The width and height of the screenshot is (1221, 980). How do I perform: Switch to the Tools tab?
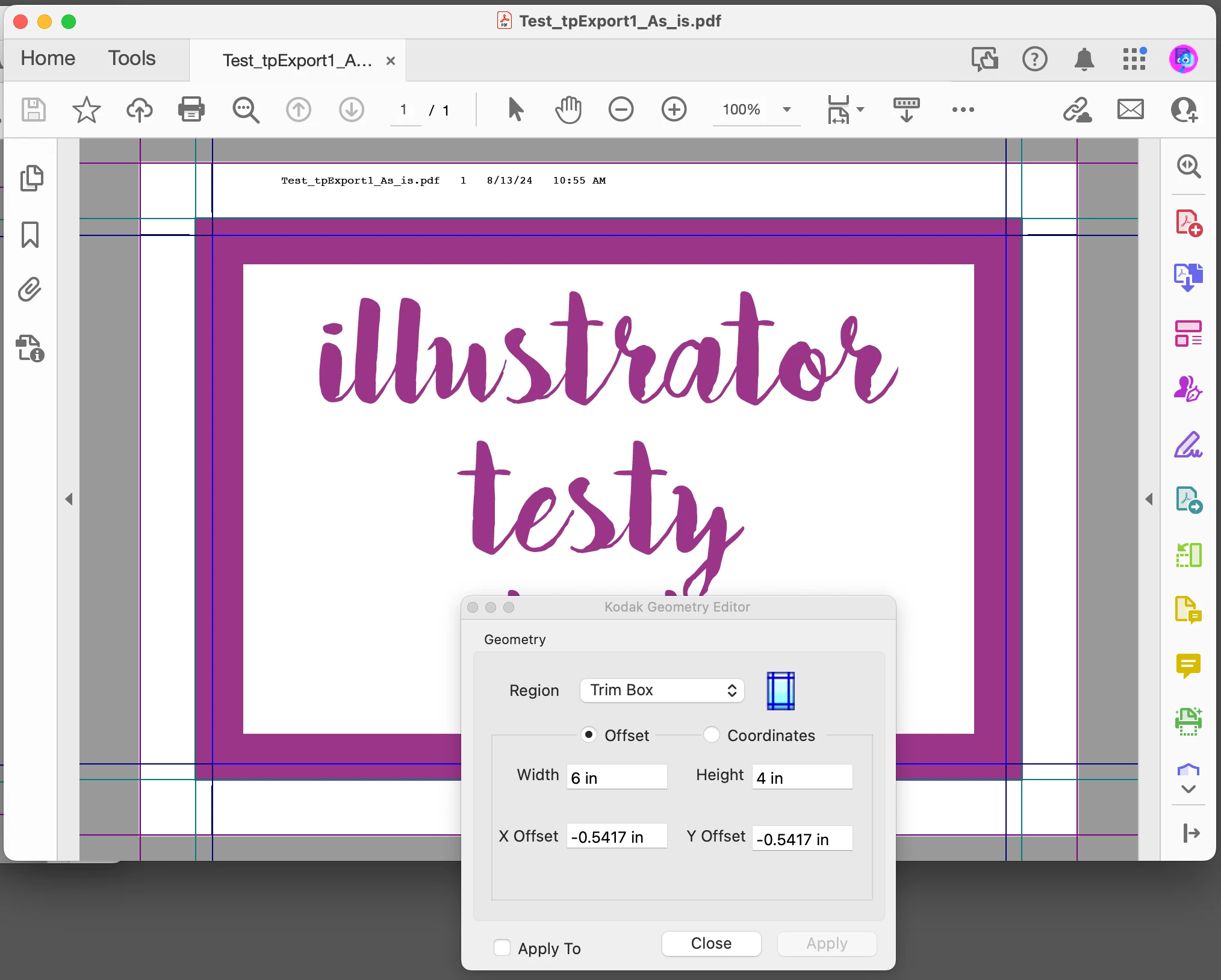131,58
